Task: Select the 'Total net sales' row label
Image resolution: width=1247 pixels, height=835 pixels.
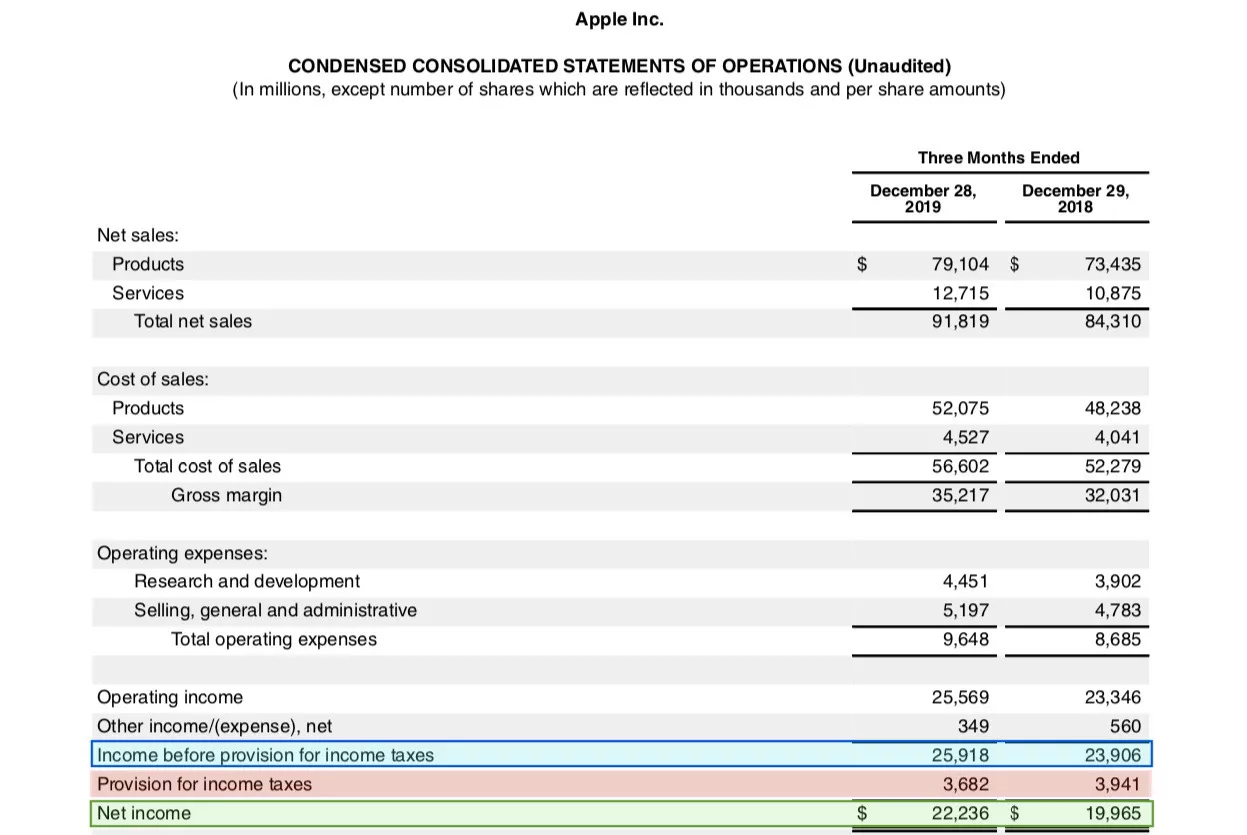Action: tap(193, 321)
